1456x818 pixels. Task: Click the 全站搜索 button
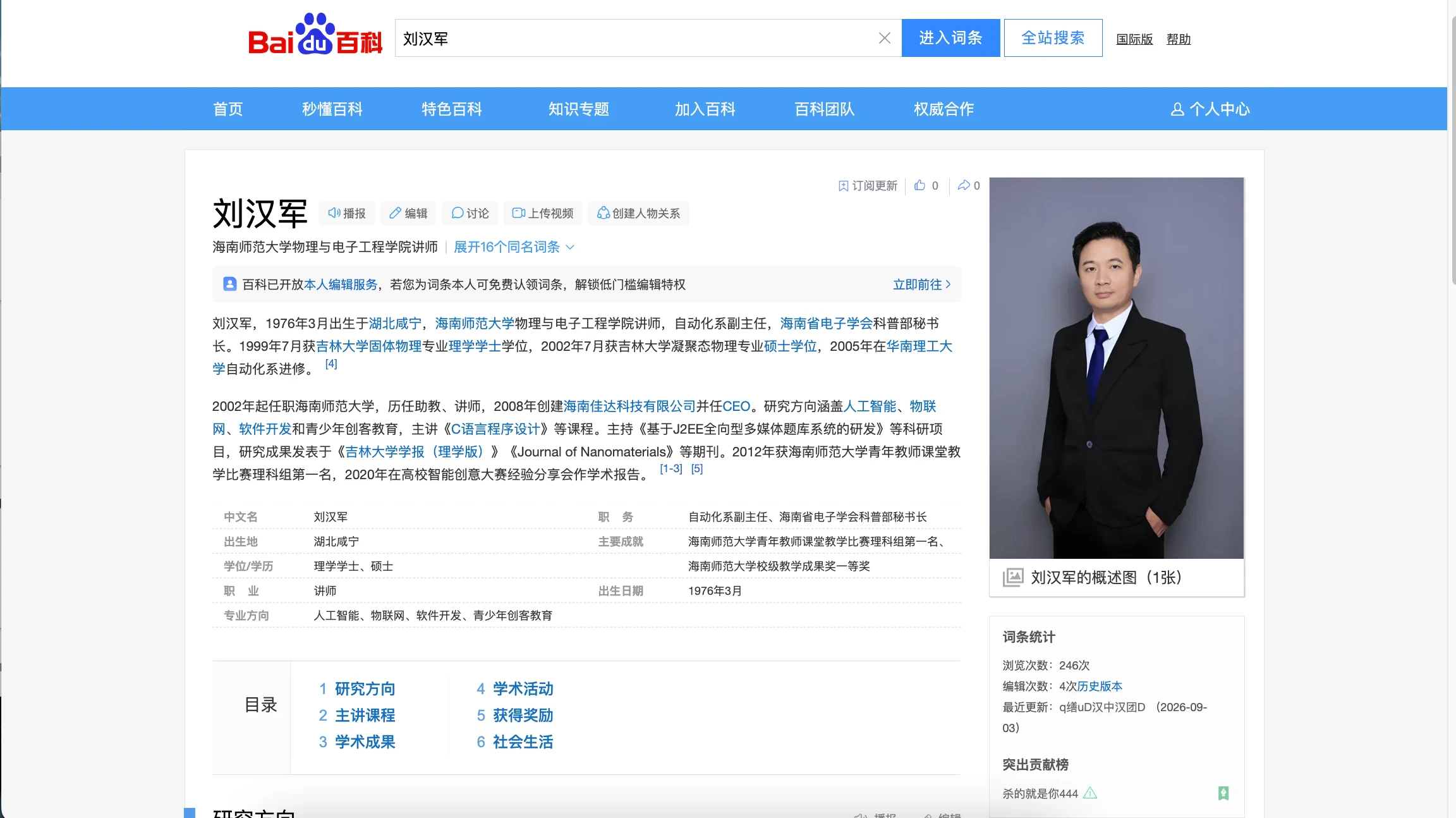pos(1053,38)
